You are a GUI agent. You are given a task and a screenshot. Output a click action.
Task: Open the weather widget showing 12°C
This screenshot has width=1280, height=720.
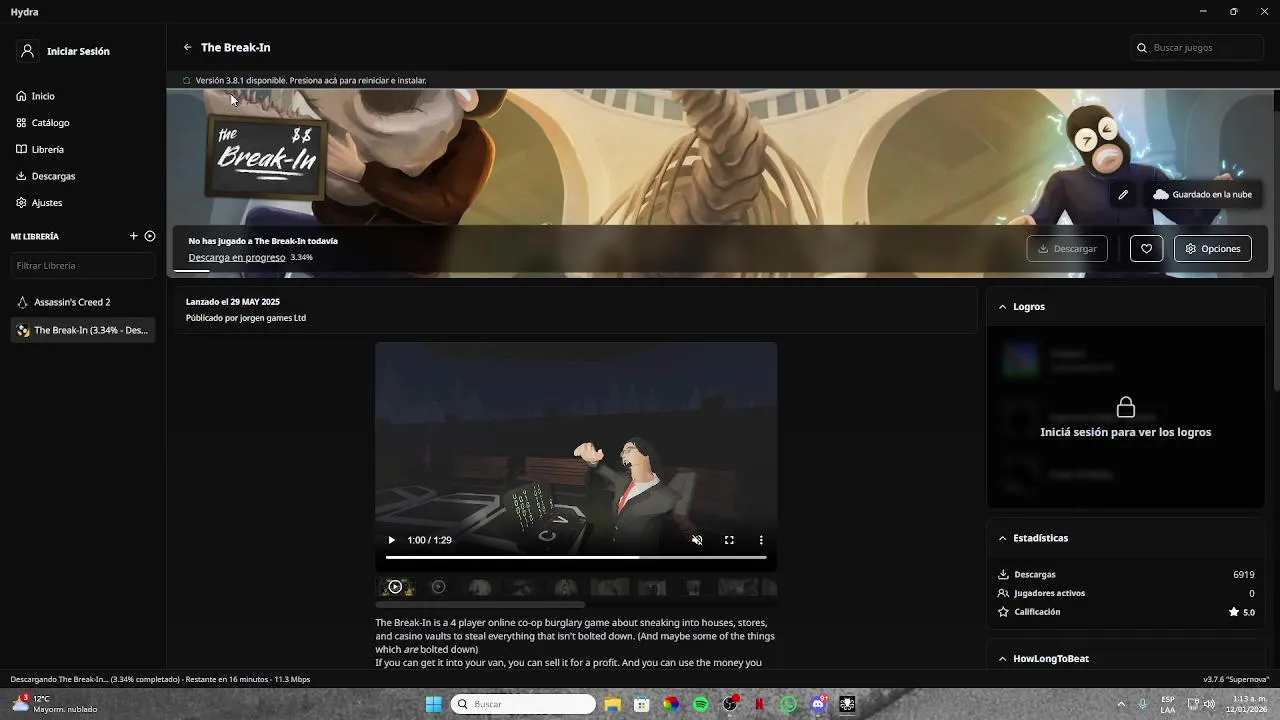[x=55, y=704]
